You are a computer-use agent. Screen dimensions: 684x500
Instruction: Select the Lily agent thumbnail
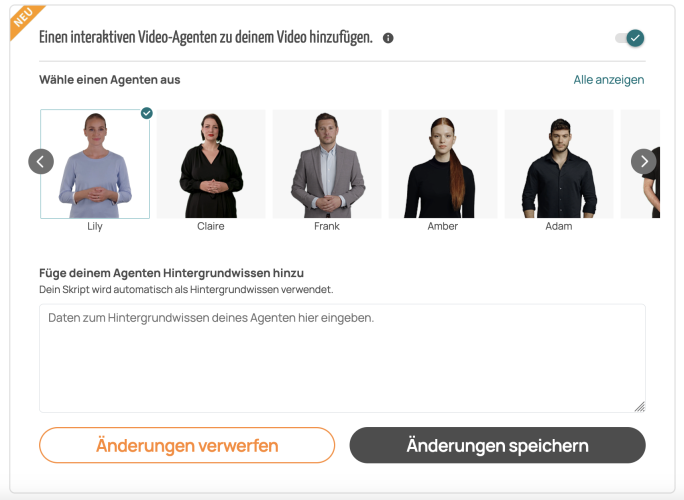coord(95,164)
